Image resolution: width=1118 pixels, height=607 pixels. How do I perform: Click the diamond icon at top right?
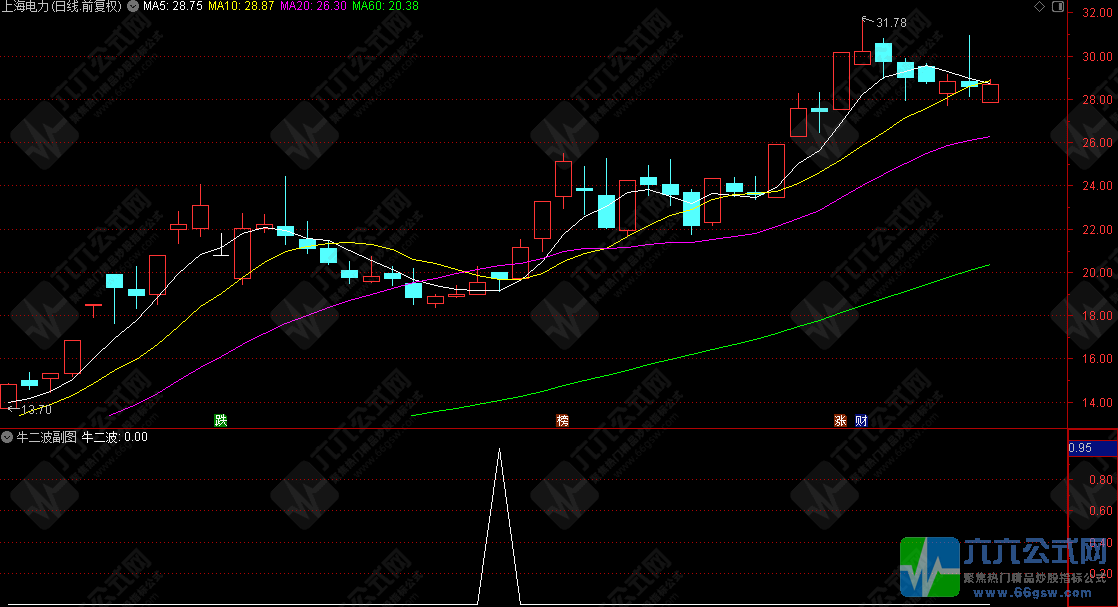(x=1040, y=7)
